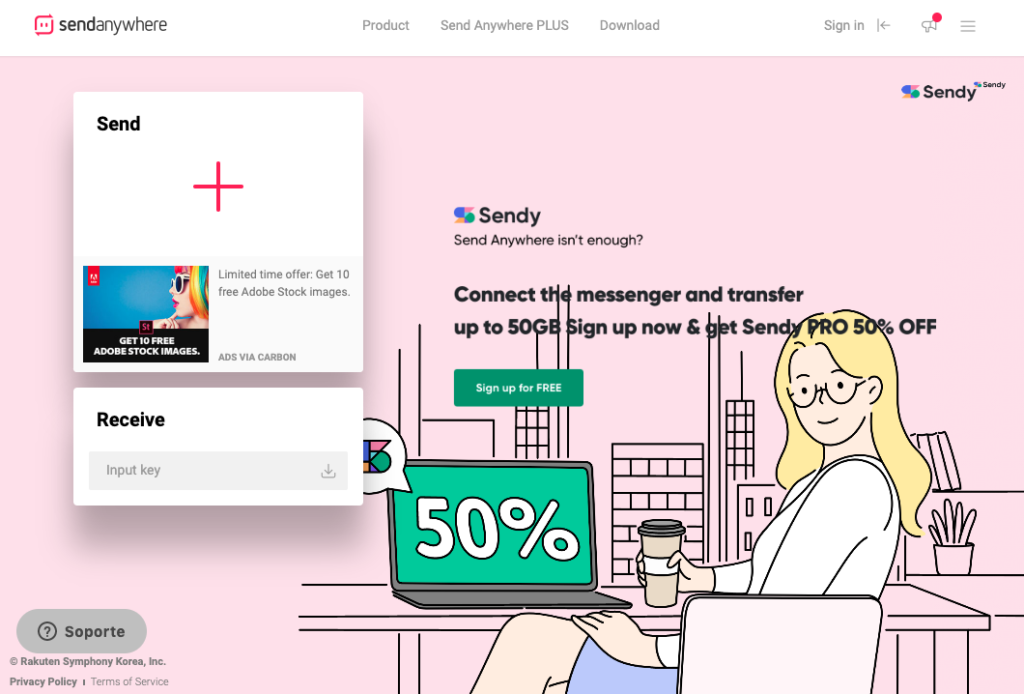
Task: Open the Adobe Stock ad thumbnail
Action: pyautogui.click(x=146, y=314)
